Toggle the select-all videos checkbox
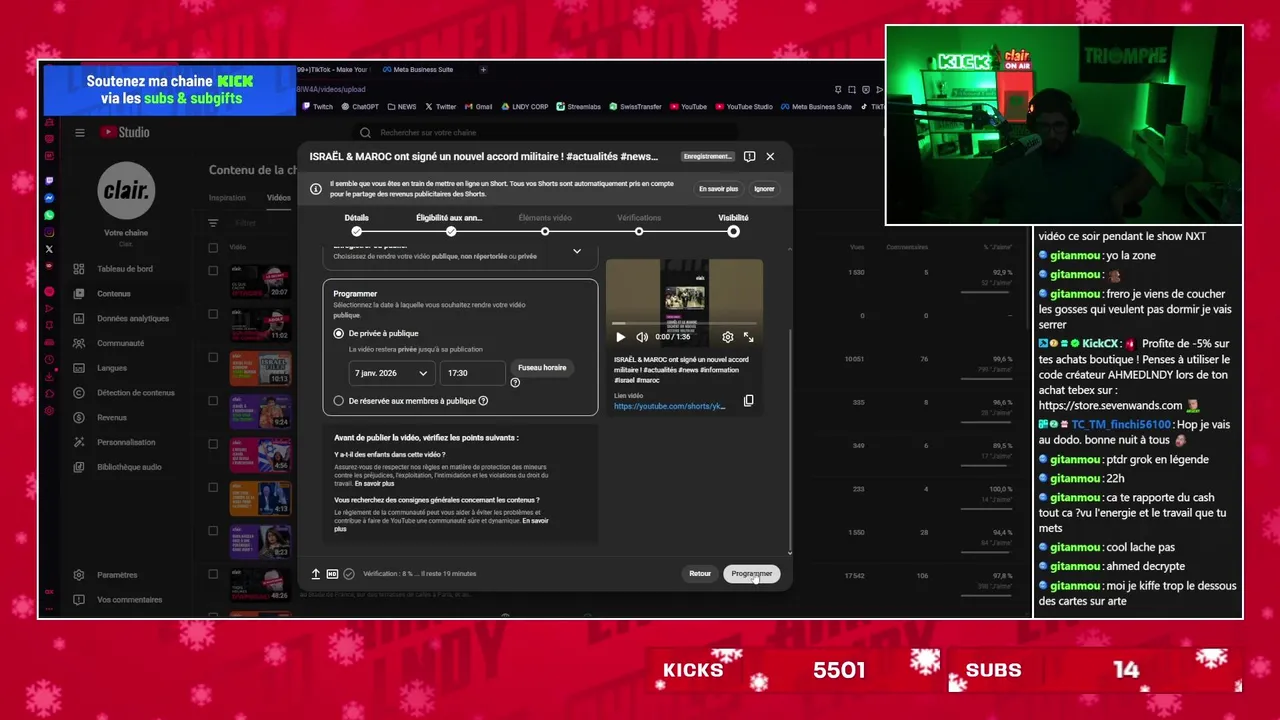 [213, 247]
